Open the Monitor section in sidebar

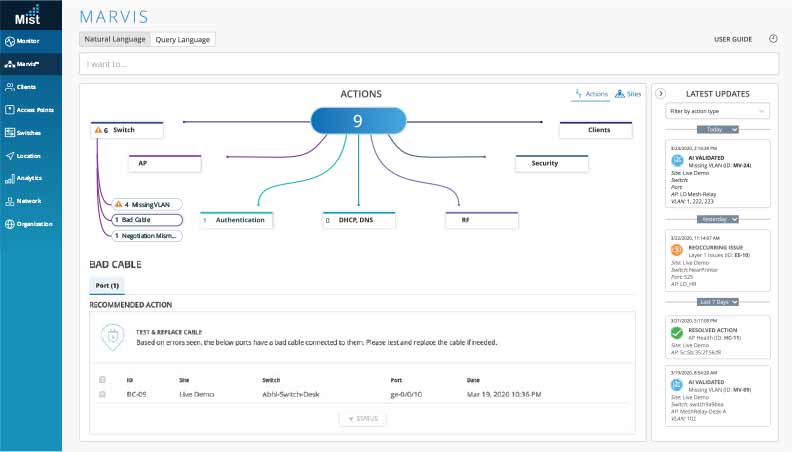[x=30, y=41]
